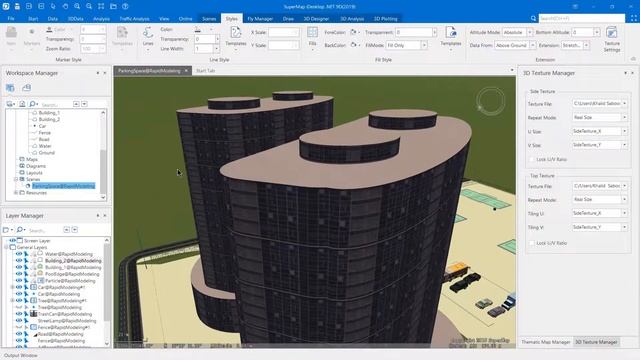
Task: Toggle visibility of the PoolEdge@RapidModeling layer
Action: (x=19, y=274)
